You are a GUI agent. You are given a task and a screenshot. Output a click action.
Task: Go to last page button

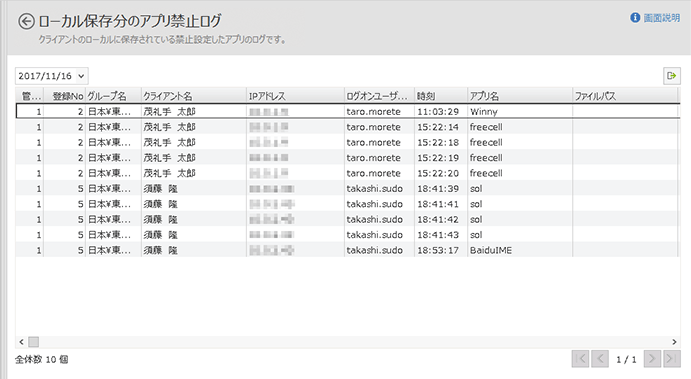[672, 359]
